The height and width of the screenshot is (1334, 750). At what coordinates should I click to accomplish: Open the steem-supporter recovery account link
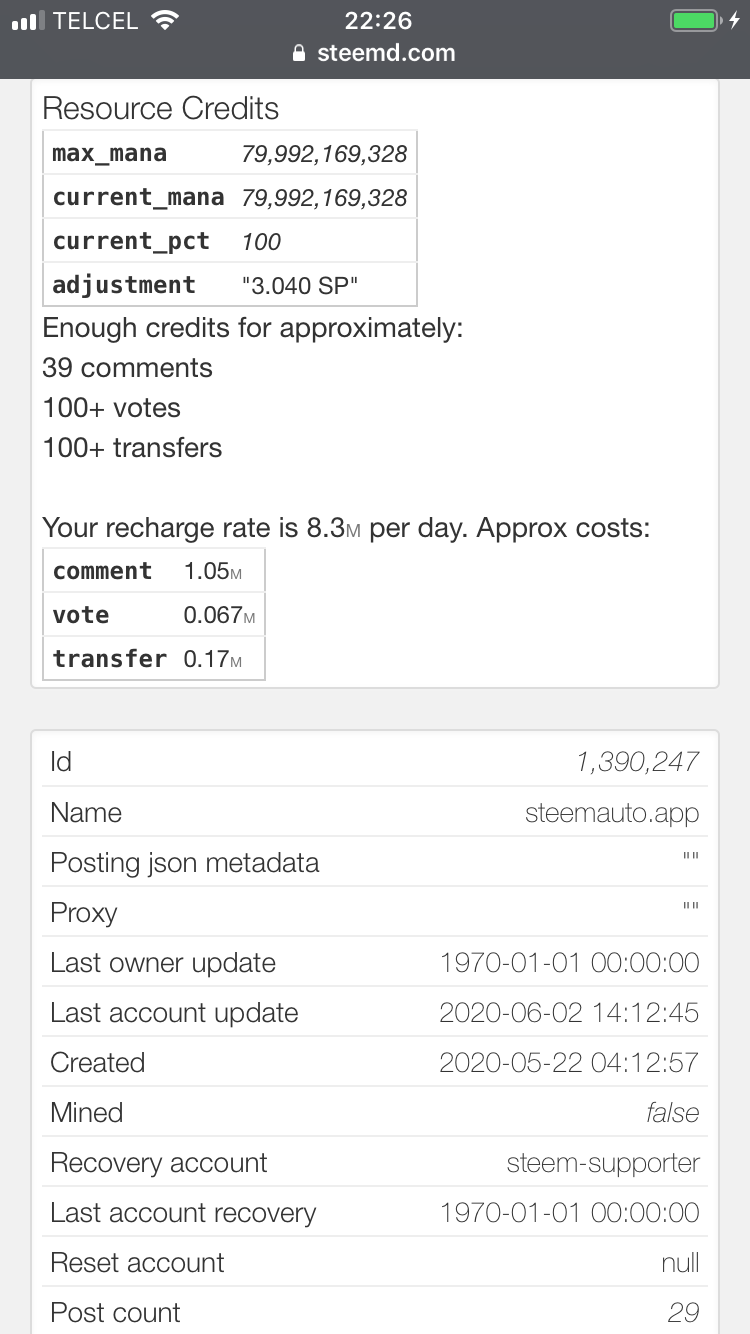pyautogui.click(x=603, y=1163)
